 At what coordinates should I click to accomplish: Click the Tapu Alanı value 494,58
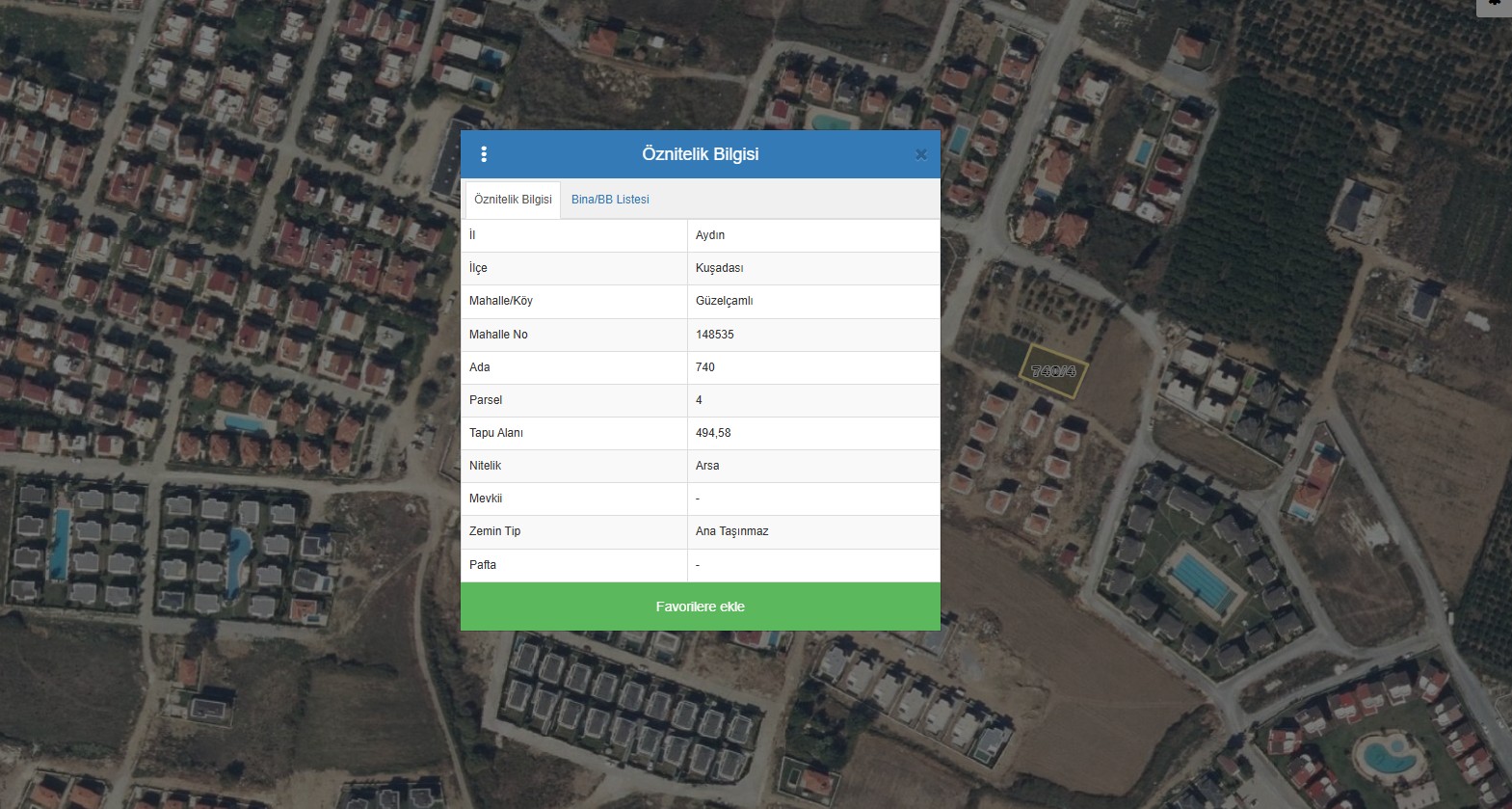coord(713,433)
